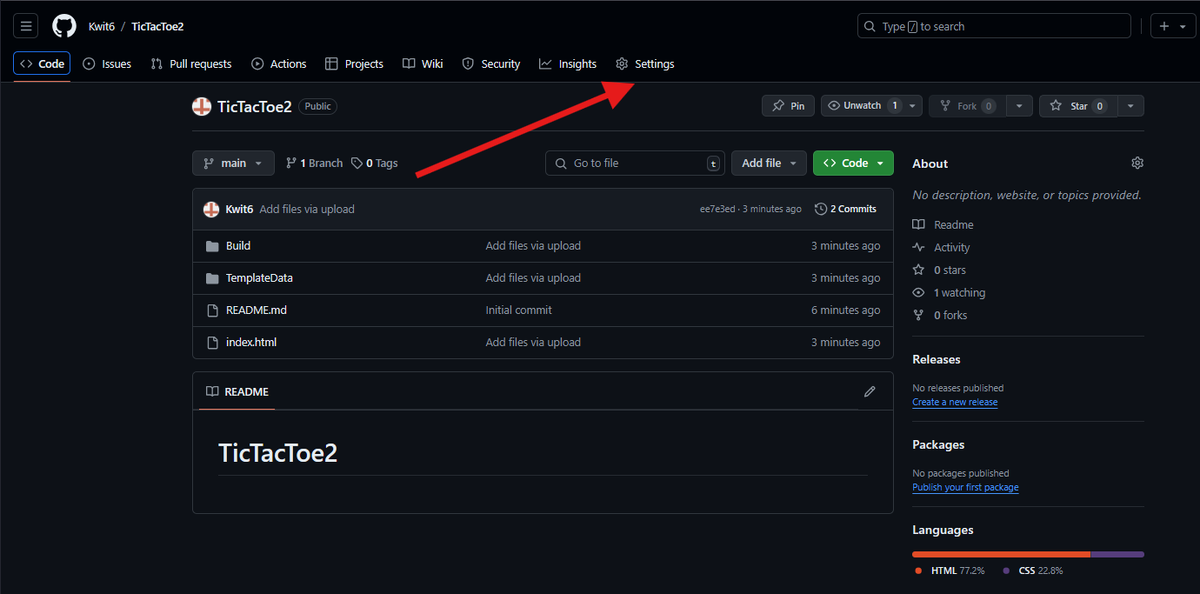The width and height of the screenshot is (1200, 594).
Task: Open the Readme link in About
Action: click(943, 225)
